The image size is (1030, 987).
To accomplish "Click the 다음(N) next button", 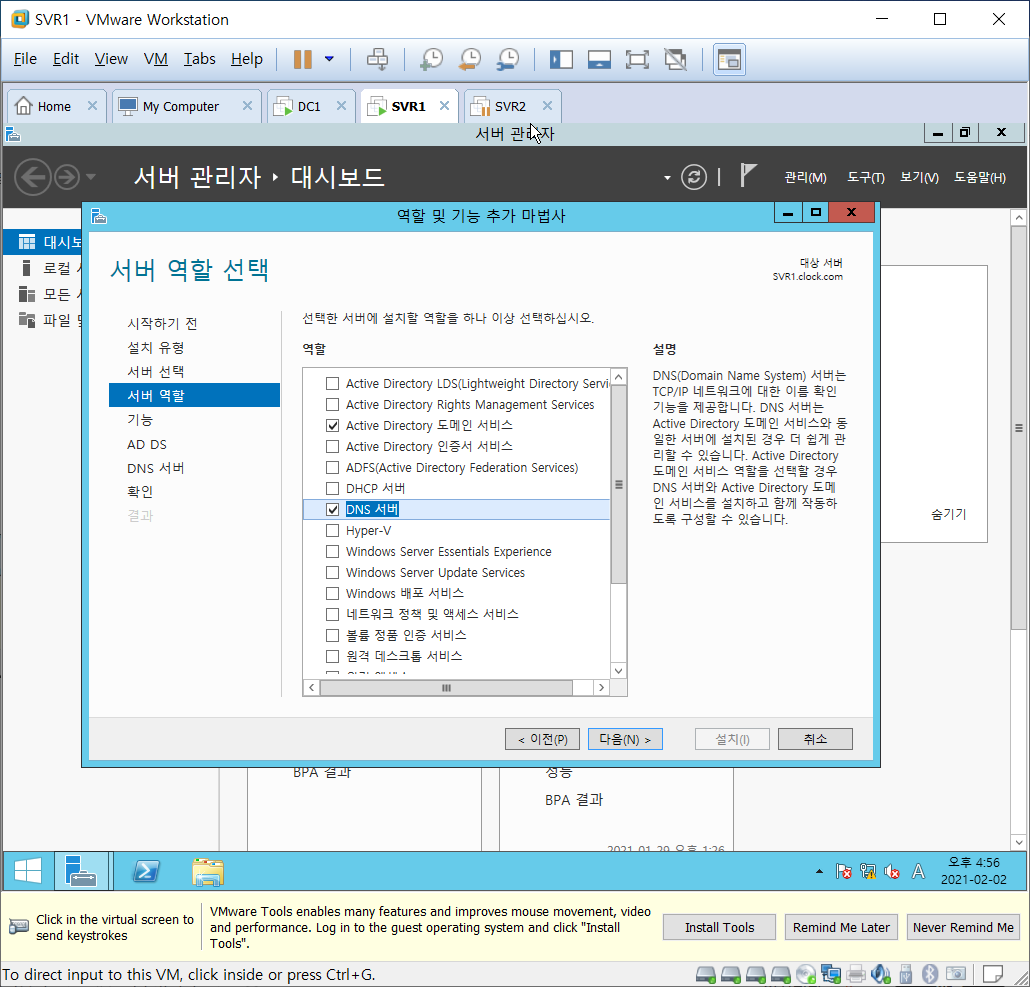I will [625, 739].
